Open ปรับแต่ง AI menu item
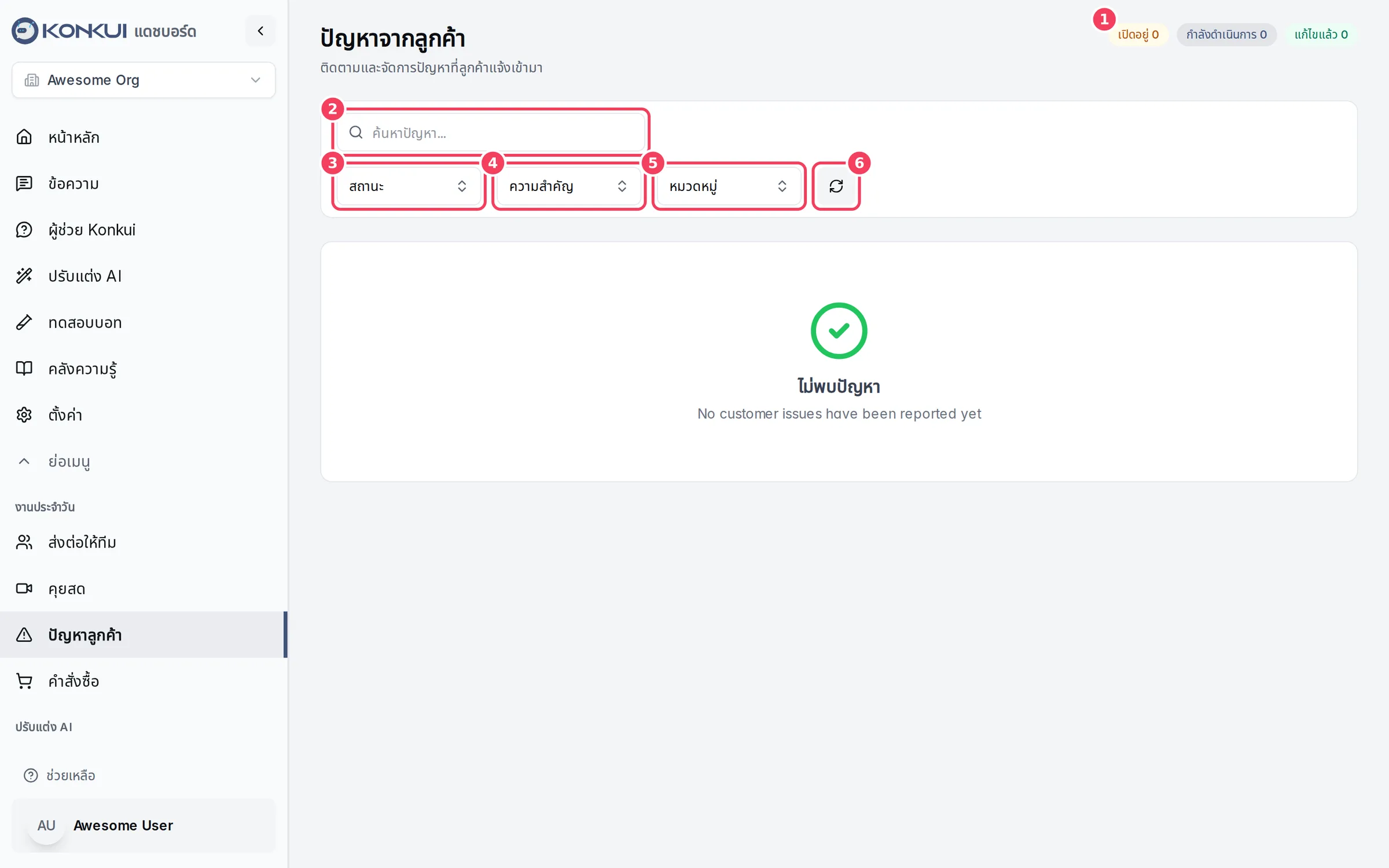 [144, 276]
